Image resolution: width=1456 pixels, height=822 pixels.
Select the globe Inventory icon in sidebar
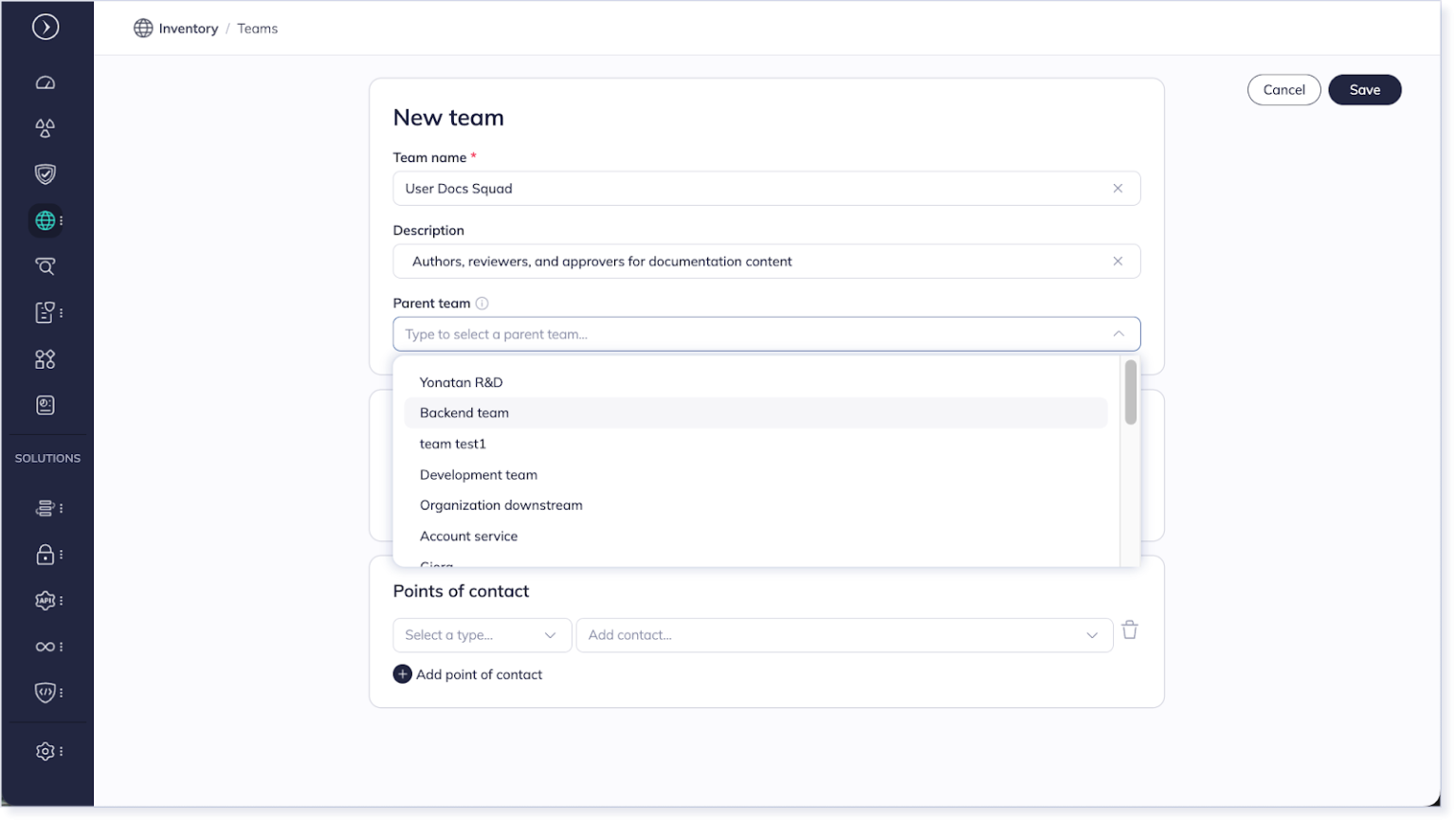click(45, 220)
